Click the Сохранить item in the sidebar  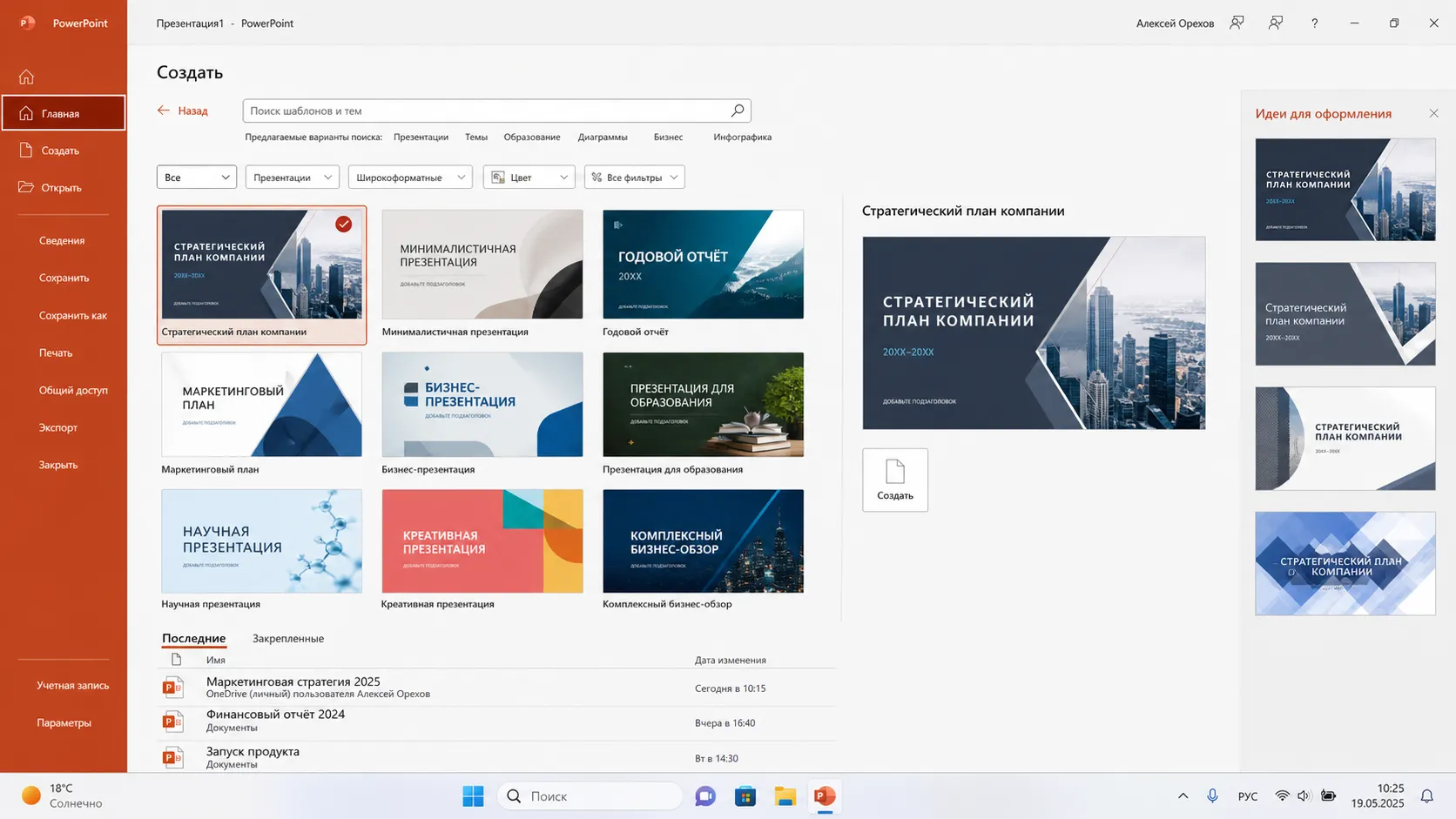coord(64,278)
